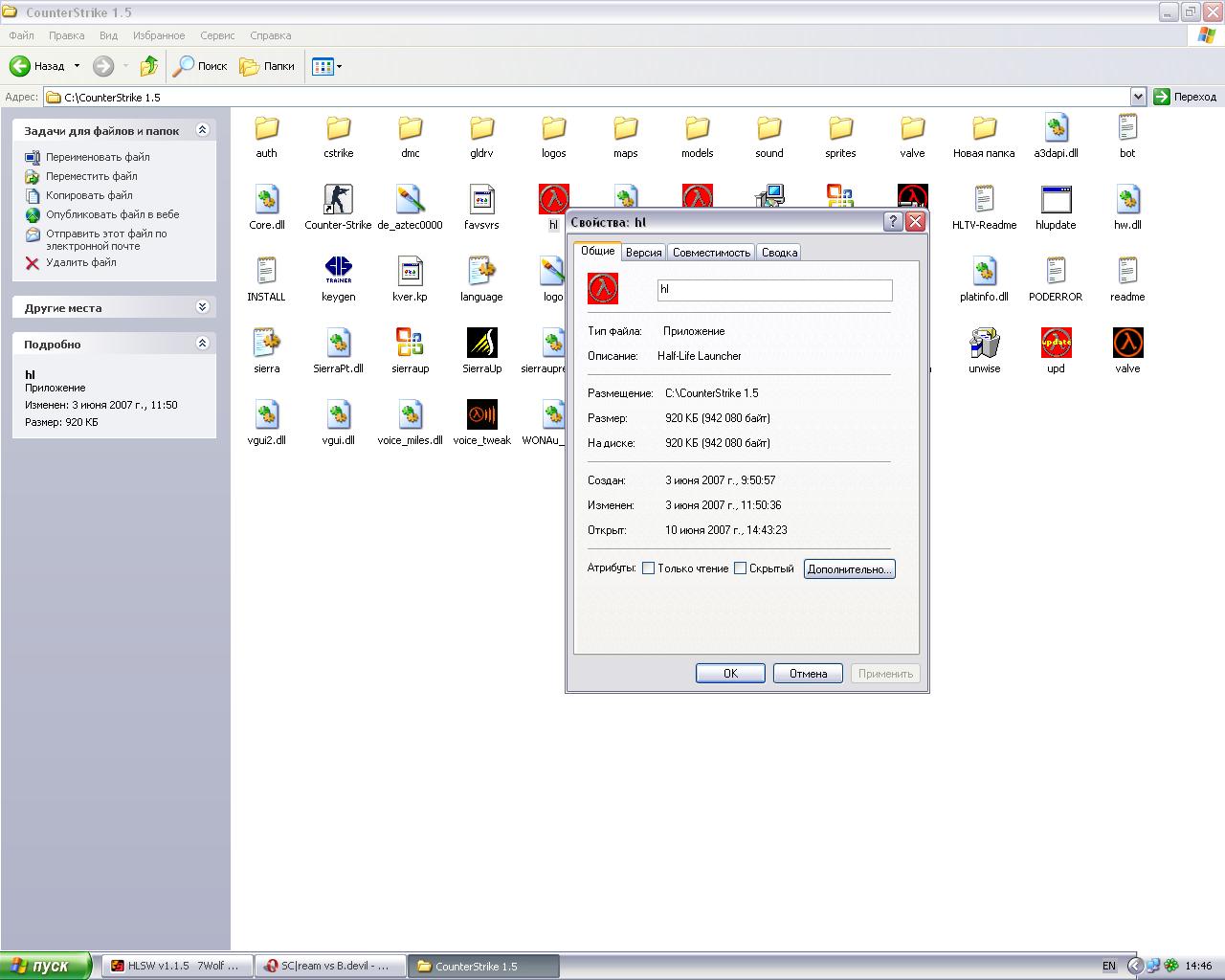Select the language file icon
The height and width of the screenshot is (980, 1225).
(481, 271)
